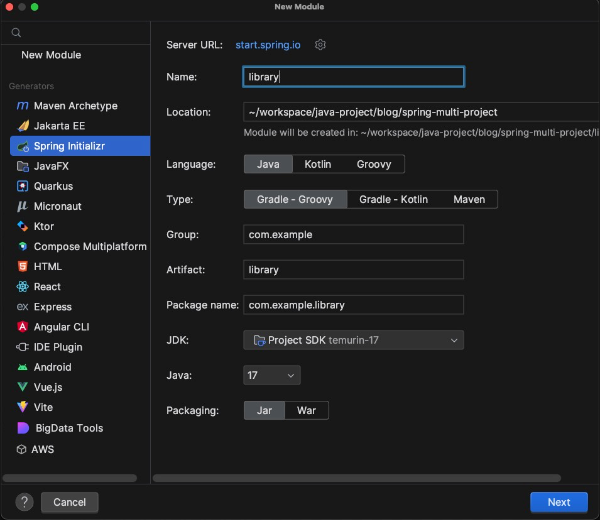Click the BigData Tools icon

(23, 428)
